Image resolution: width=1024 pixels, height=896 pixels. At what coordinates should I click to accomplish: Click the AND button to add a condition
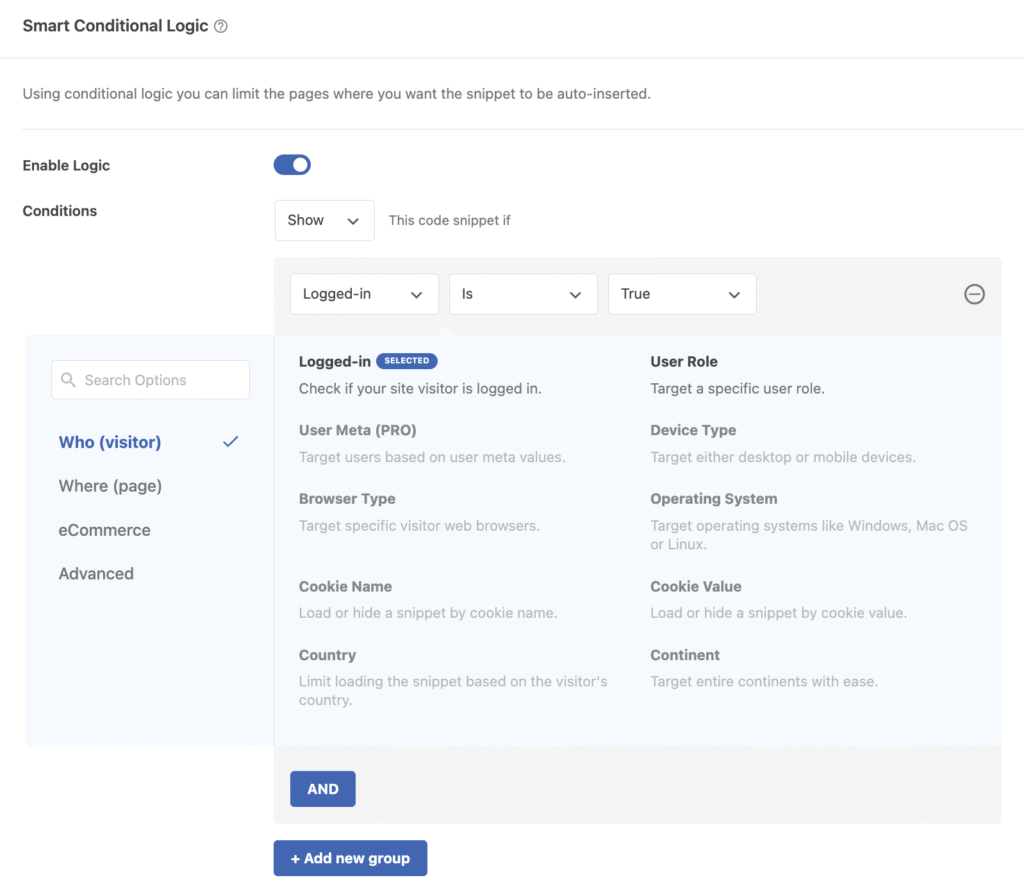[322, 788]
